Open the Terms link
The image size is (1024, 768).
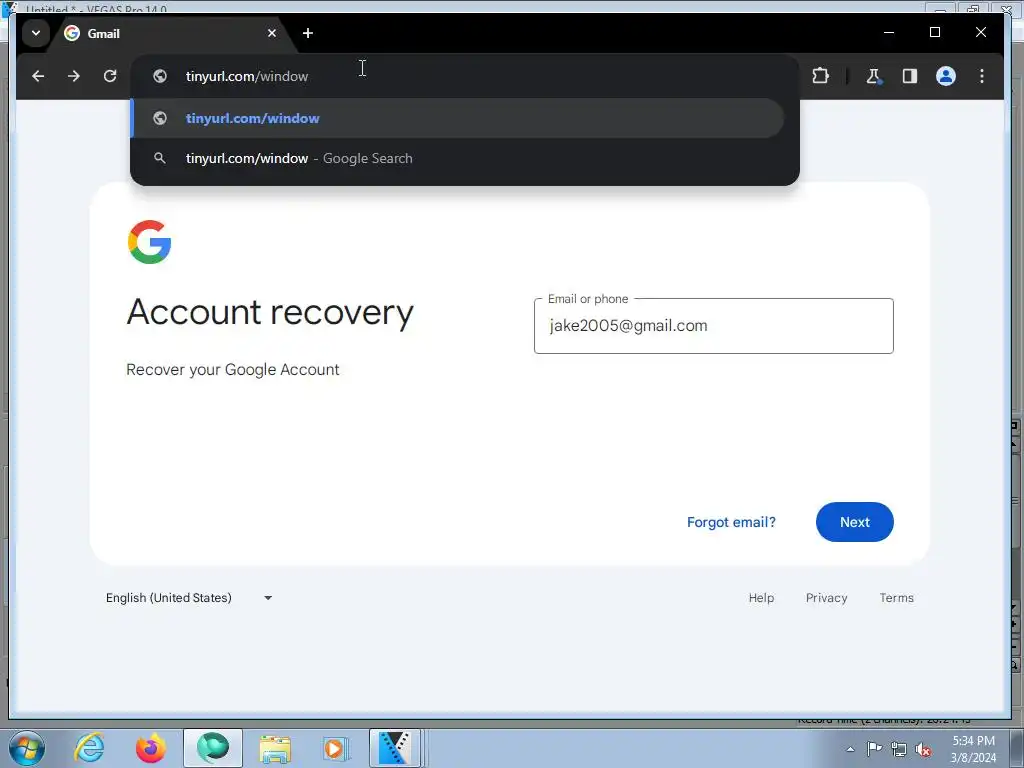[x=896, y=598]
